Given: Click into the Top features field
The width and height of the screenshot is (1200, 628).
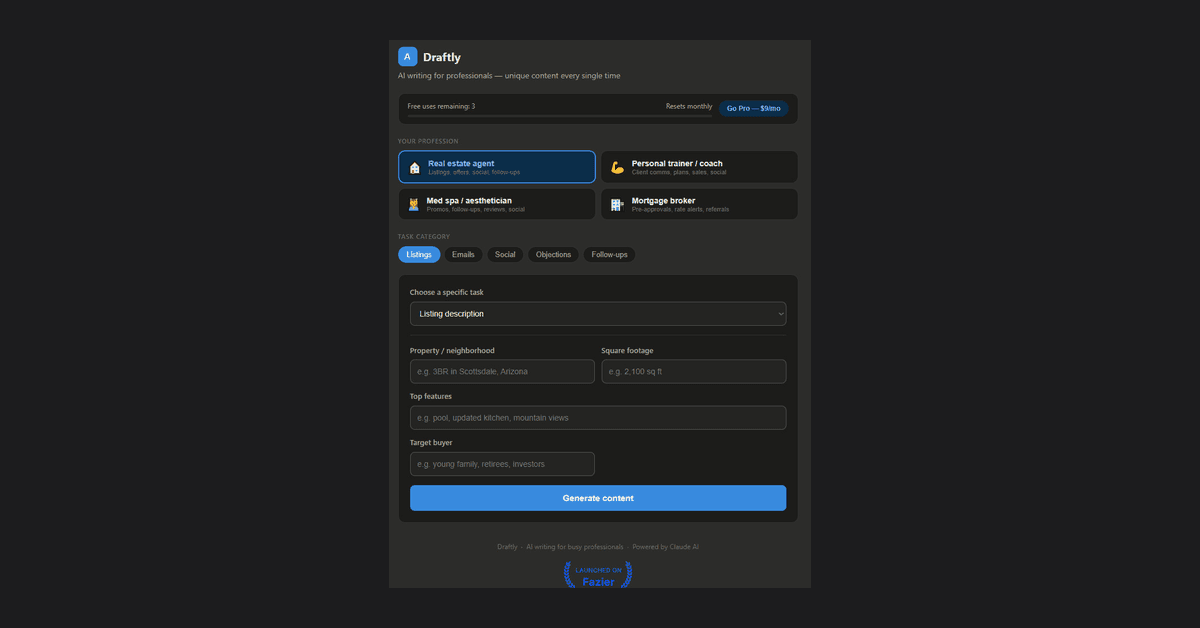Looking at the screenshot, I should [598, 418].
